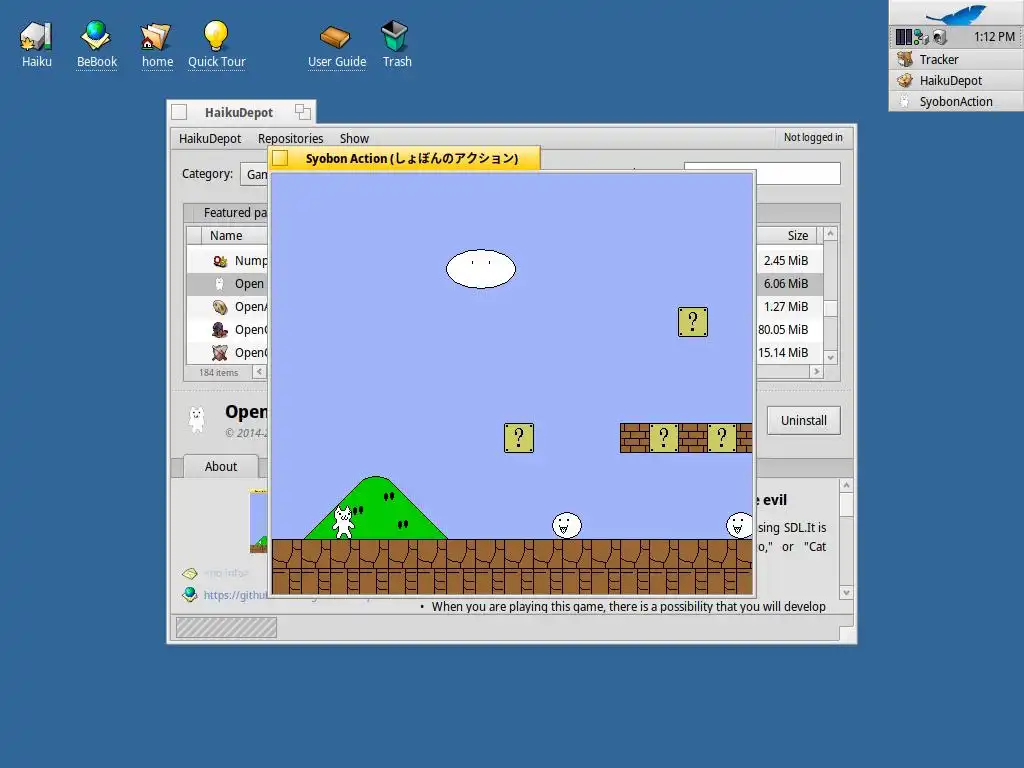Click the smiling round enemy near center
Viewport: 1024px width, 768px height.
coord(567,525)
